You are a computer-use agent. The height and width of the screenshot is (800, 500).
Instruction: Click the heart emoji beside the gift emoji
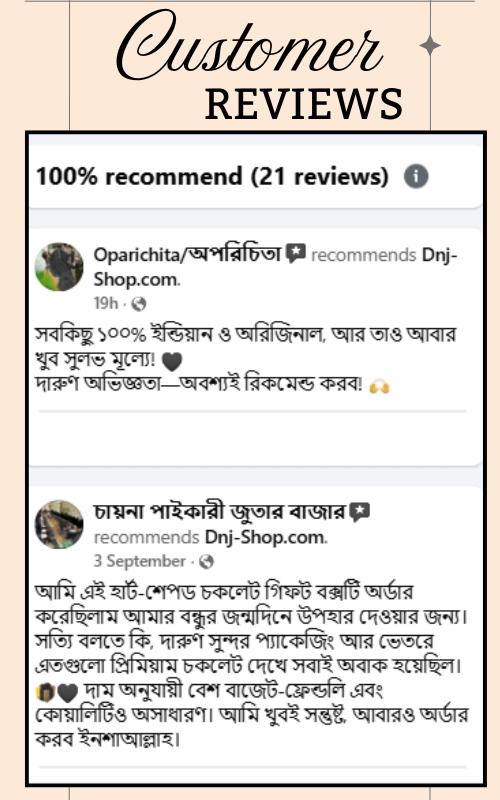(x=67, y=693)
